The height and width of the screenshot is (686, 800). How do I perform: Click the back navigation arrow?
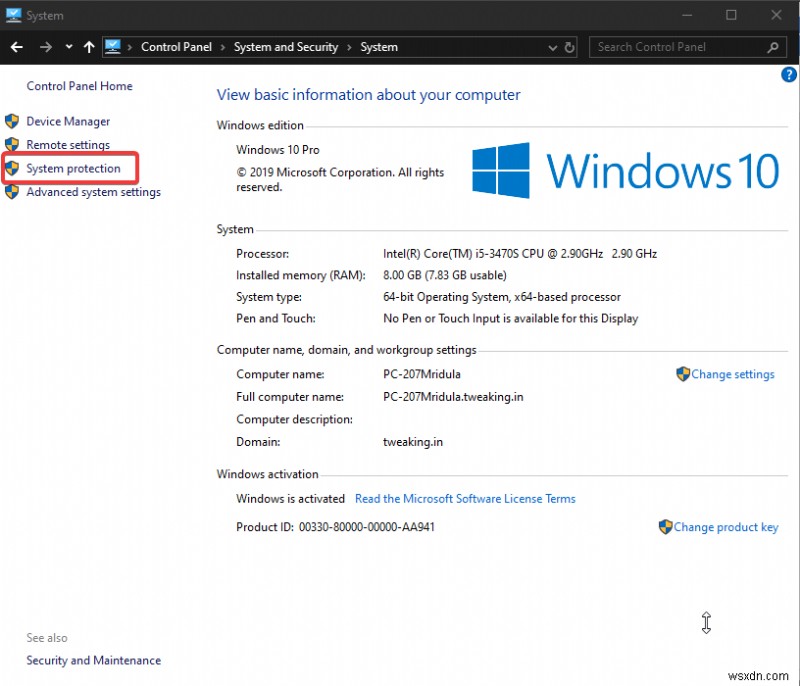(16, 46)
